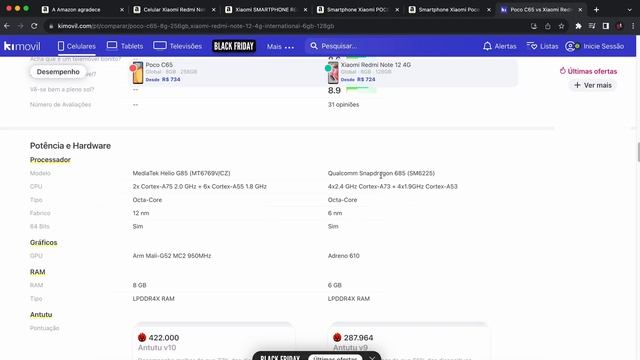Reload the current page
This screenshot has width=640, height=360.
pos(34,26)
